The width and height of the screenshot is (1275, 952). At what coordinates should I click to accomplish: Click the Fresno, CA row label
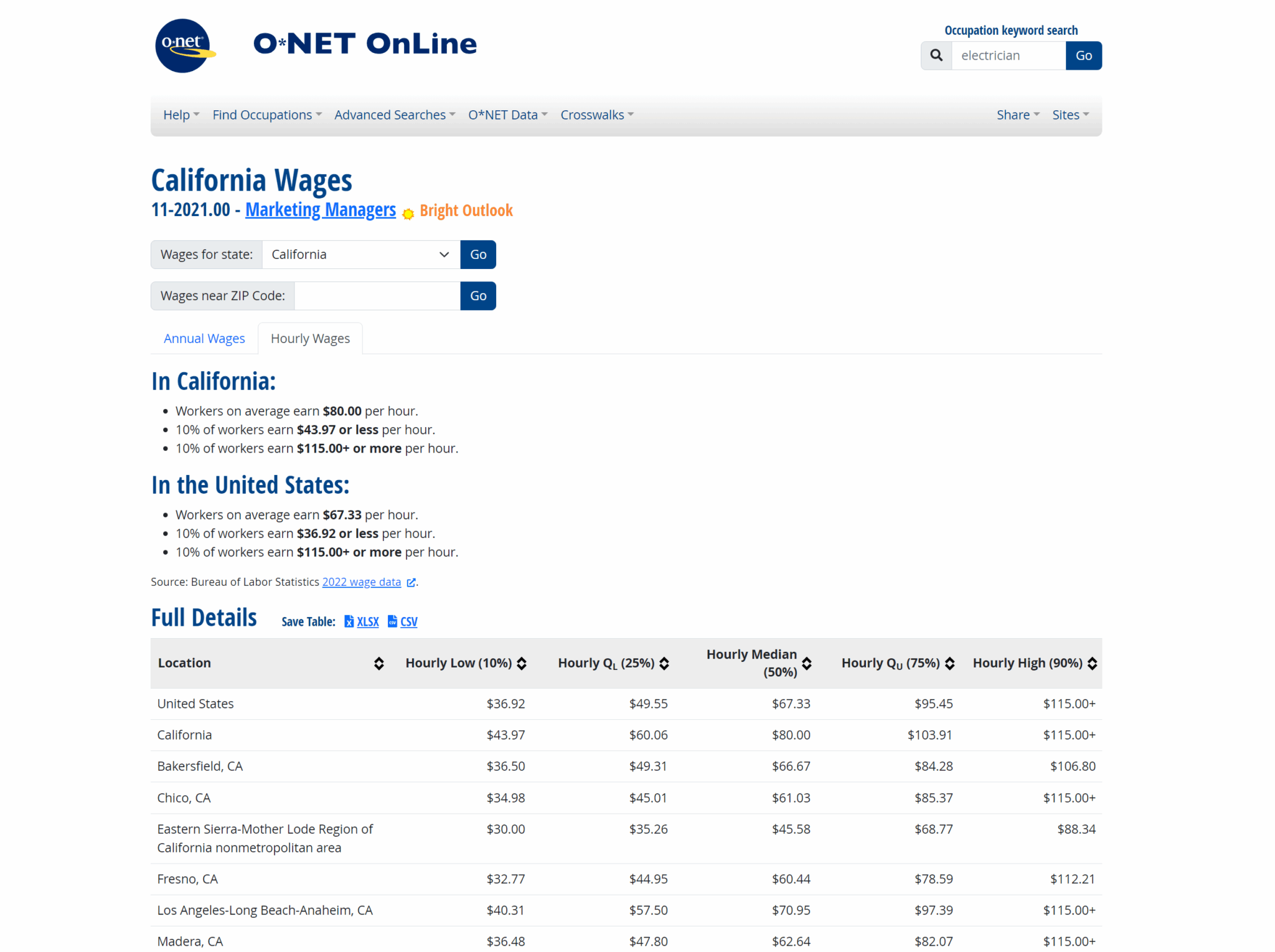187,879
